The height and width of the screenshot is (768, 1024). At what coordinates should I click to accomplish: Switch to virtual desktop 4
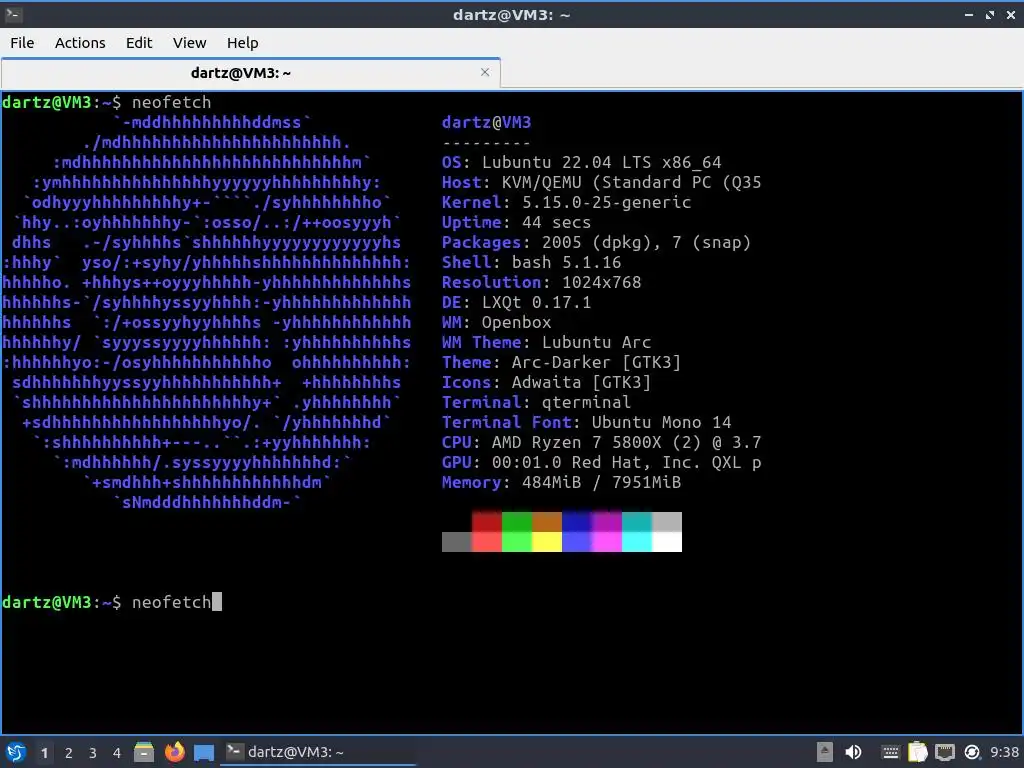coord(117,753)
